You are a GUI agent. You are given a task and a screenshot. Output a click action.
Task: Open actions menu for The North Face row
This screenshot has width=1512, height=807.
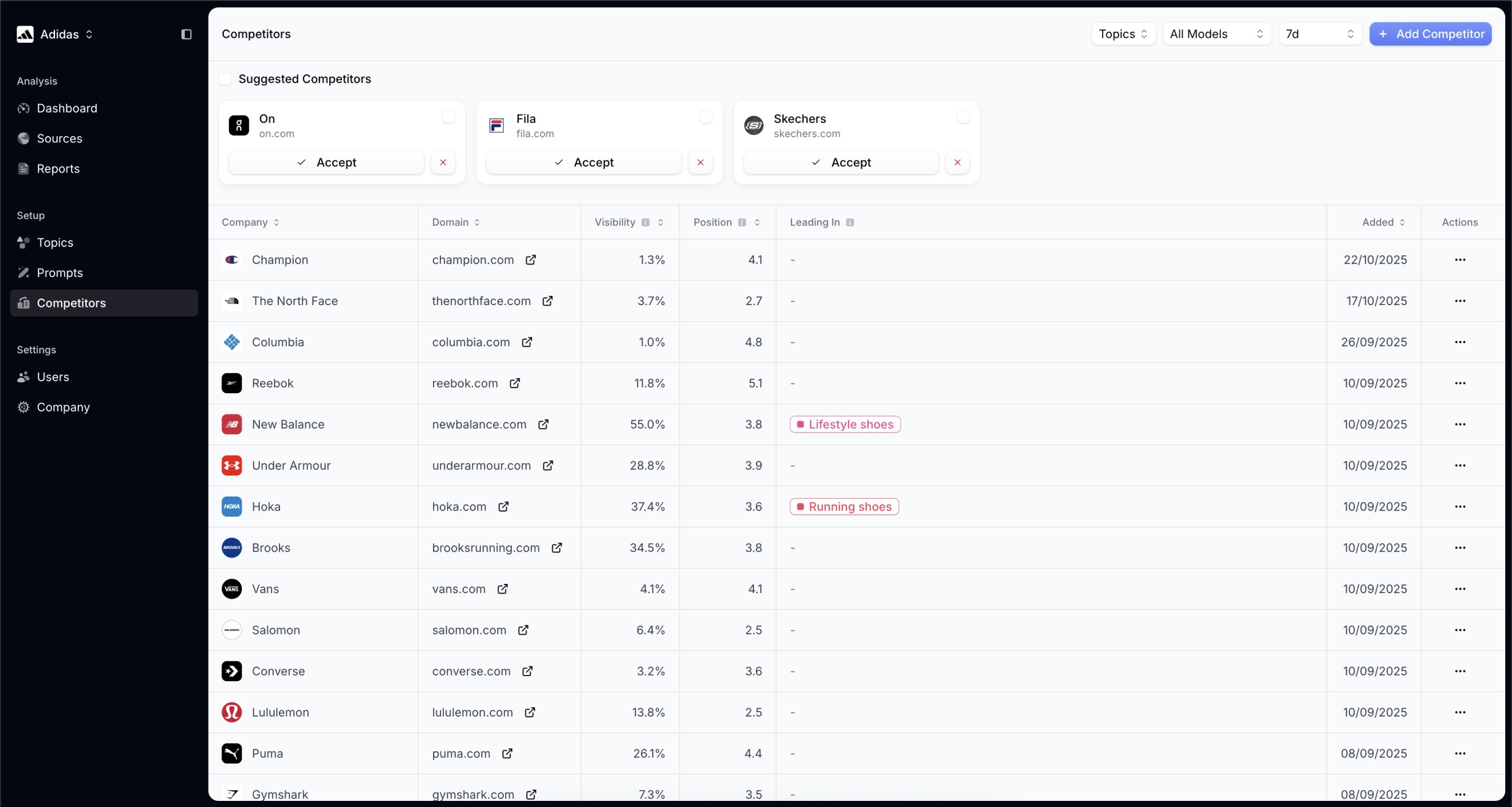coord(1460,301)
